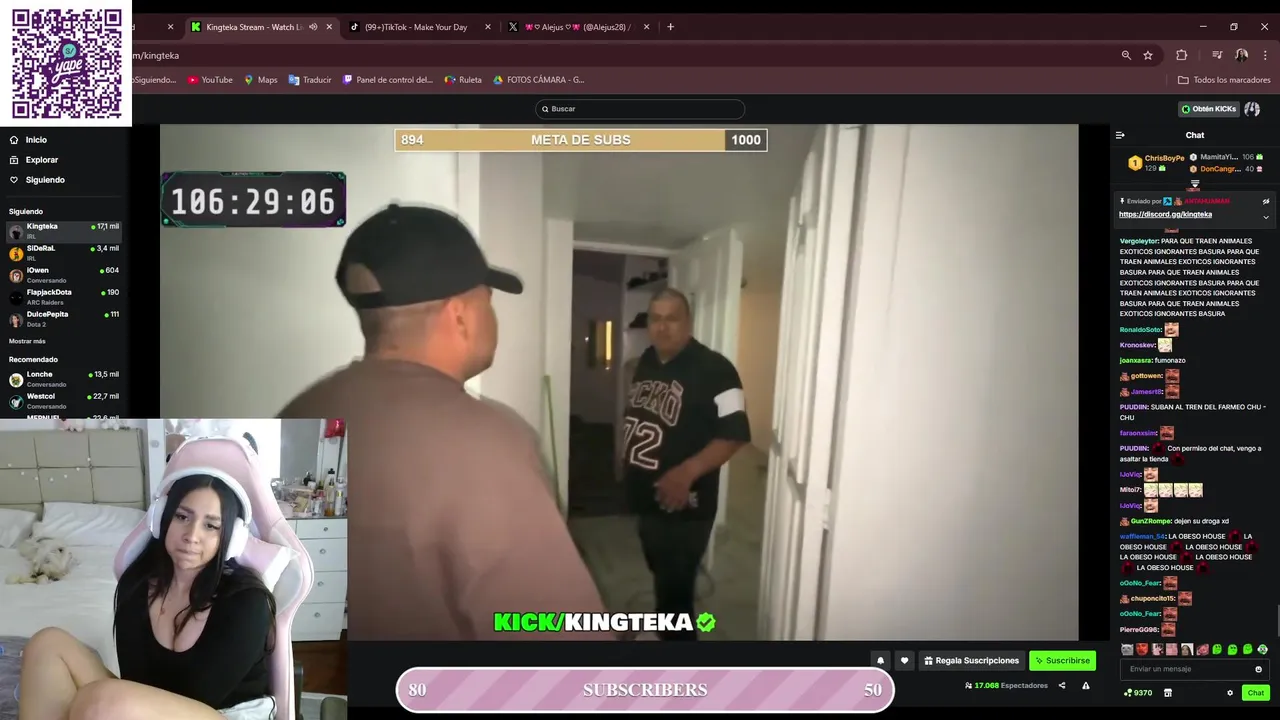
Task: Open the media control icon in toolbar
Action: tap(1217, 55)
